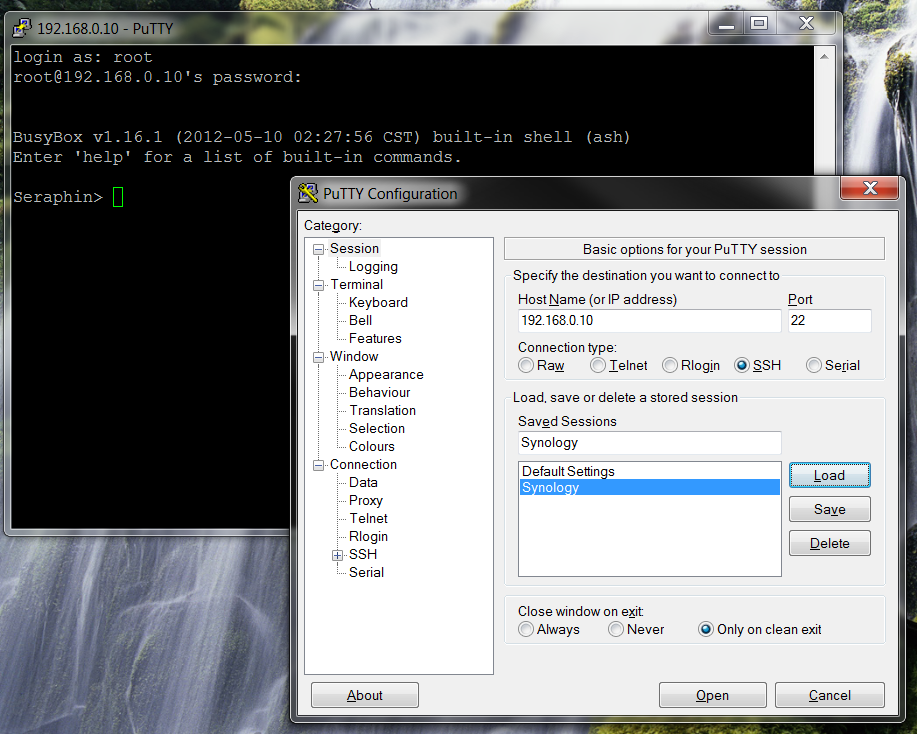The height and width of the screenshot is (734, 917).
Task: Click the Host Name input field
Action: coord(649,321)
